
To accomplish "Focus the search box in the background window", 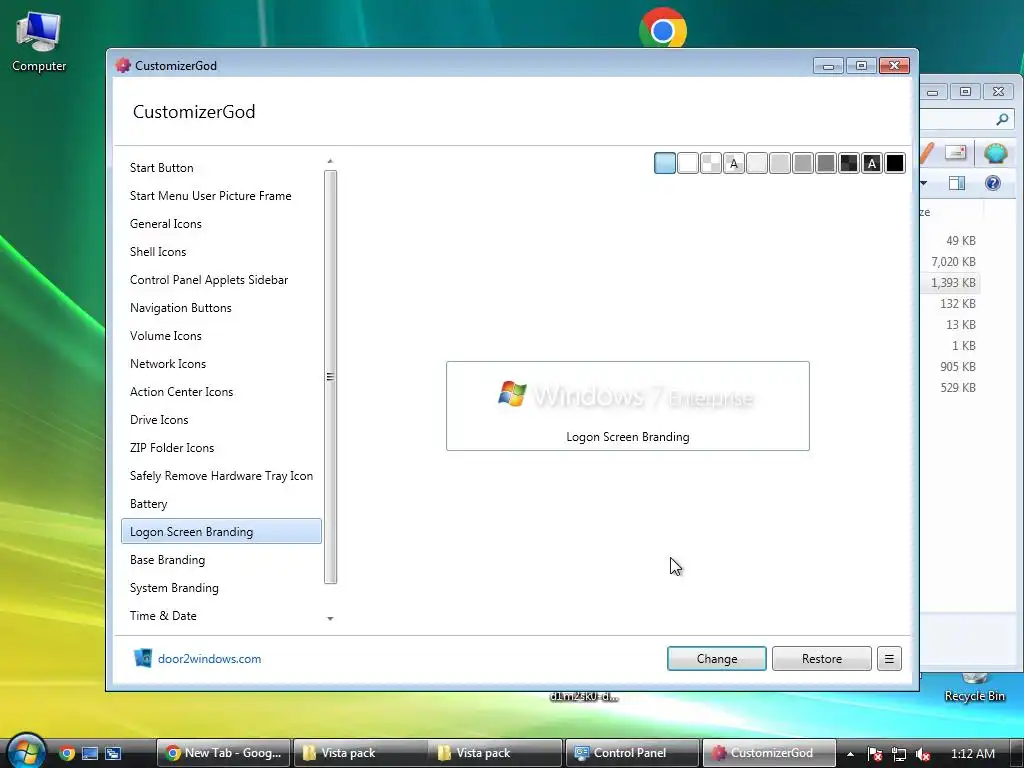I will coord(966,119).
